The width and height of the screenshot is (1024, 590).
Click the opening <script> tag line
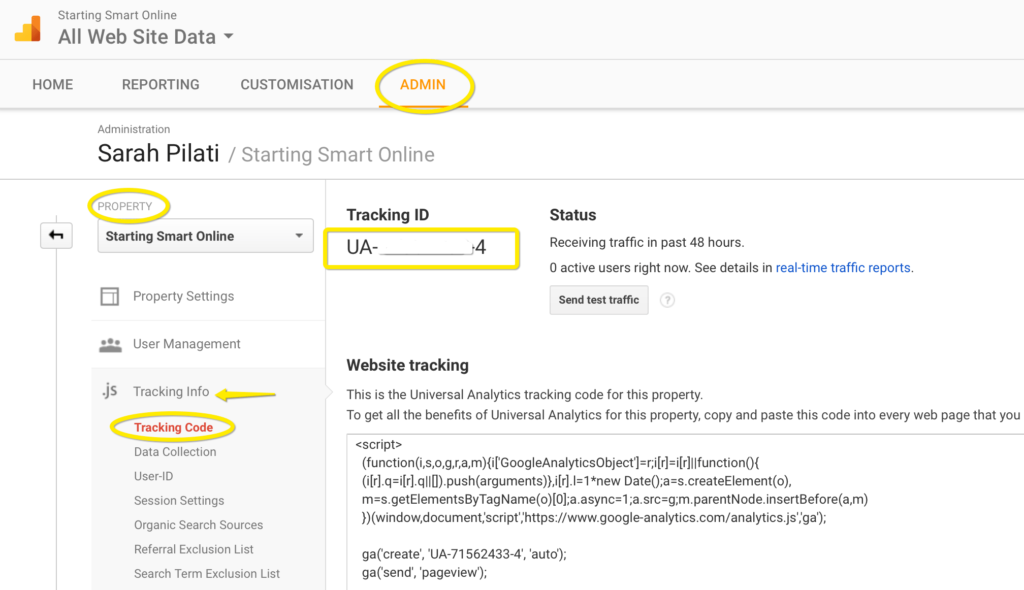379,444
